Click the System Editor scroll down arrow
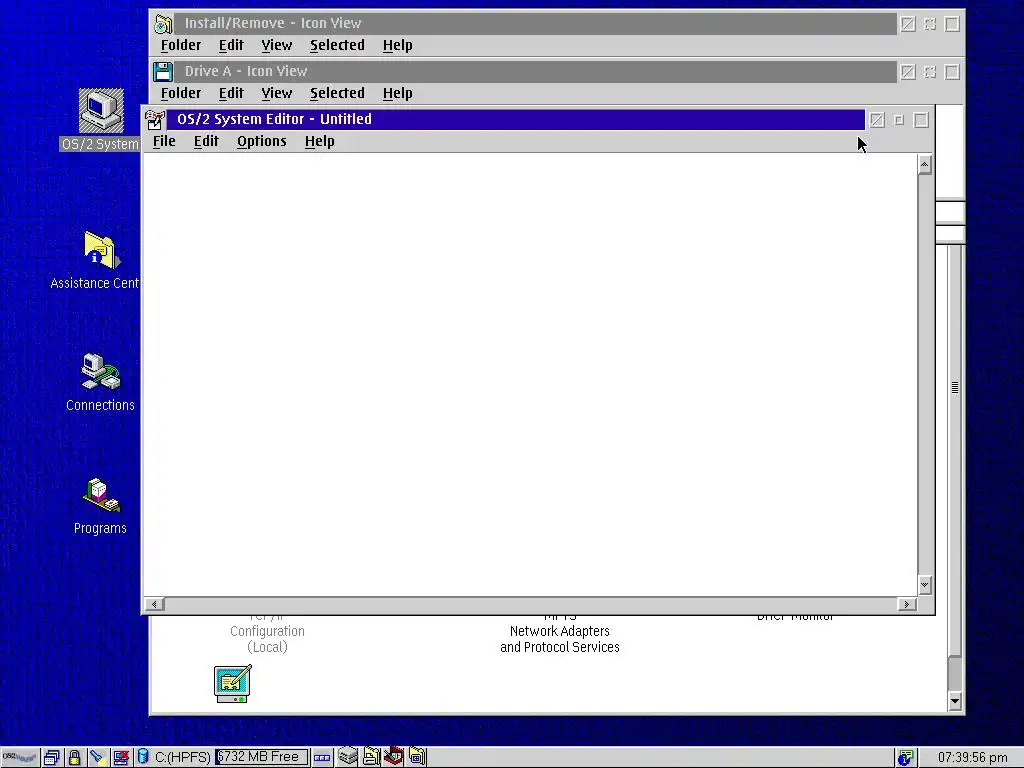Screen dimensions: 1024x768 [924, 585]
